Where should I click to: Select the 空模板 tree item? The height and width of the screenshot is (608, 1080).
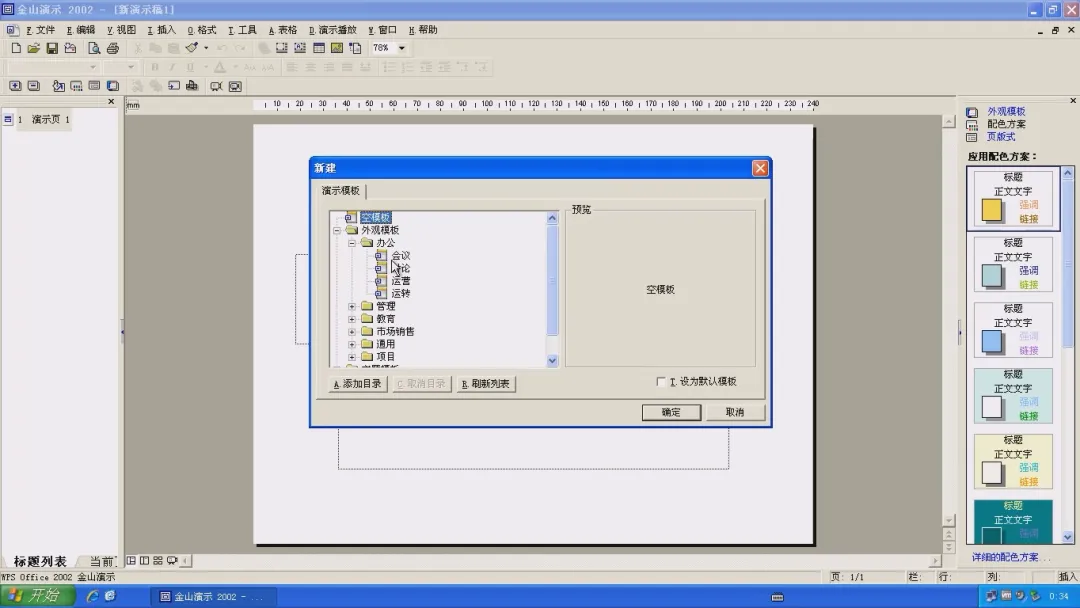(376, 218)
